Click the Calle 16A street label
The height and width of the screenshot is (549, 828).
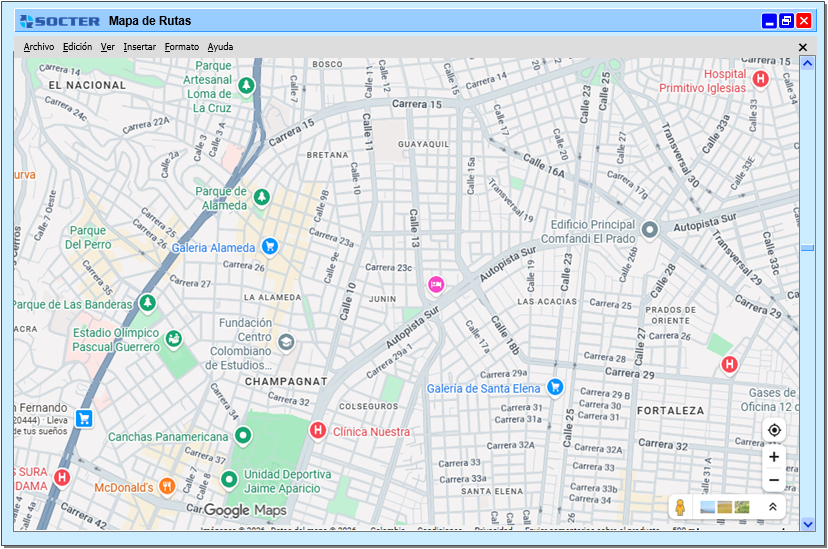pos(544,165)
